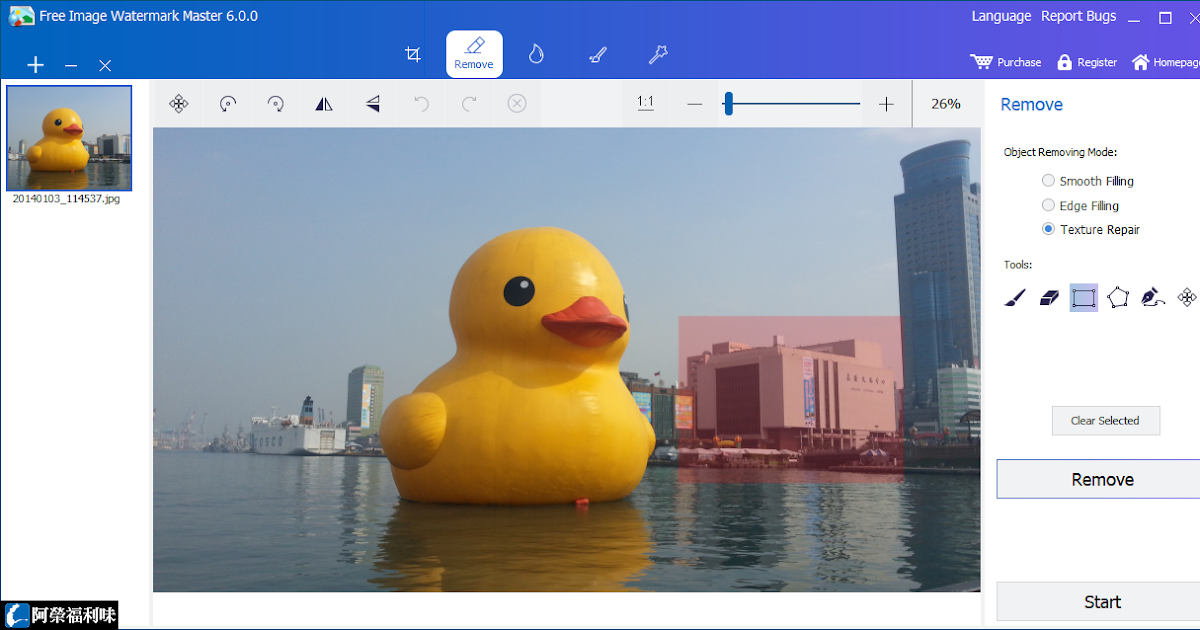Select the Pen tool in Tools panel
1200x630 pixels.
(x=1152, y=296)
